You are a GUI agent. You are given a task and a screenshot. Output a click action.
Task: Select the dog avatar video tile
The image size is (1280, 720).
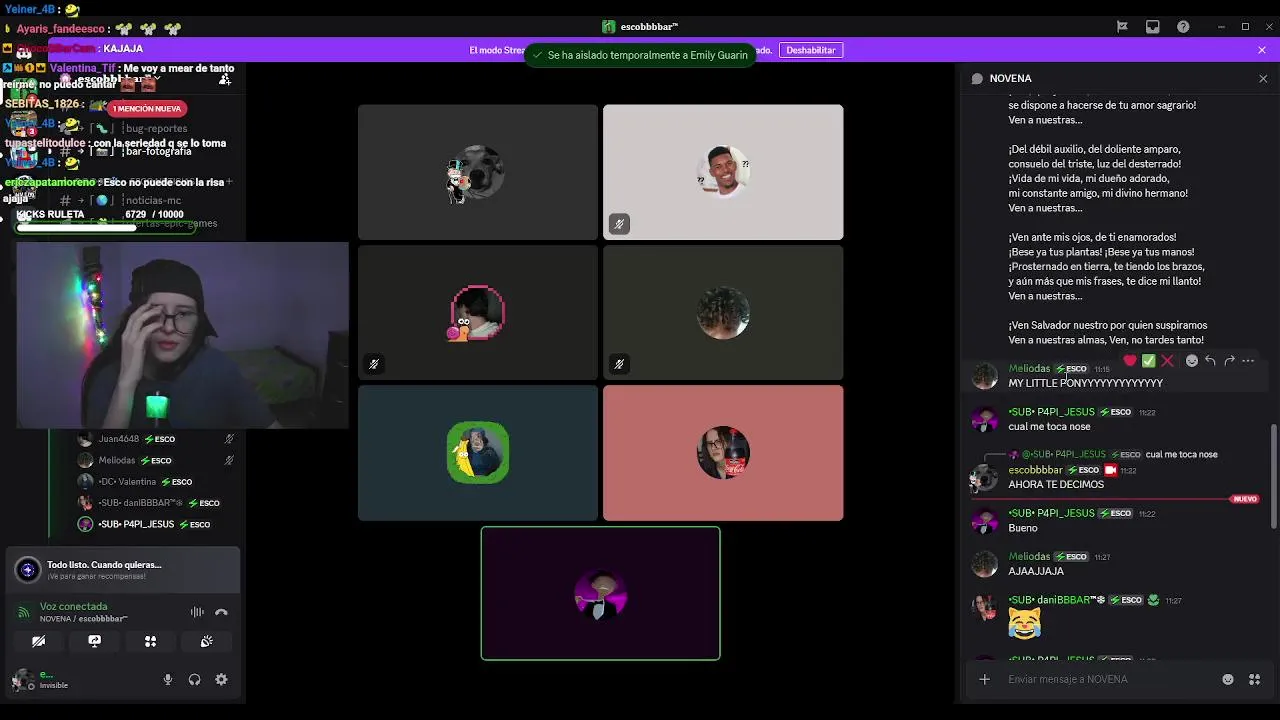[477, 172]
